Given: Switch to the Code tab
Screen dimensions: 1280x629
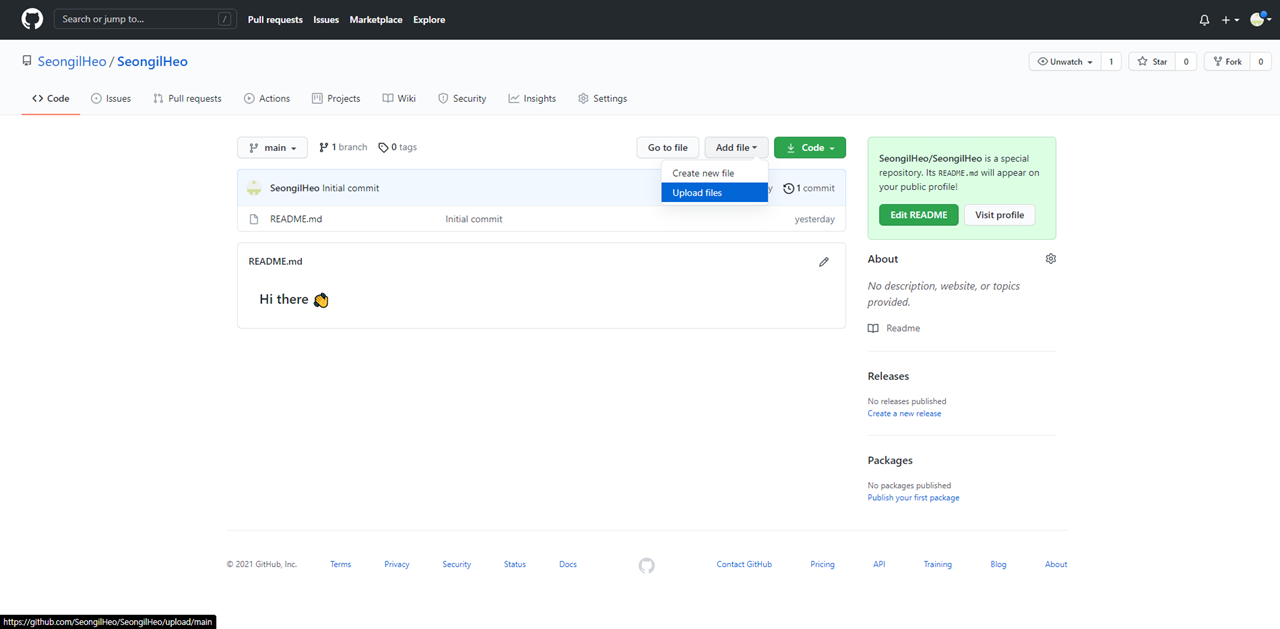Looking at the screenshot, I should [51, 99].
